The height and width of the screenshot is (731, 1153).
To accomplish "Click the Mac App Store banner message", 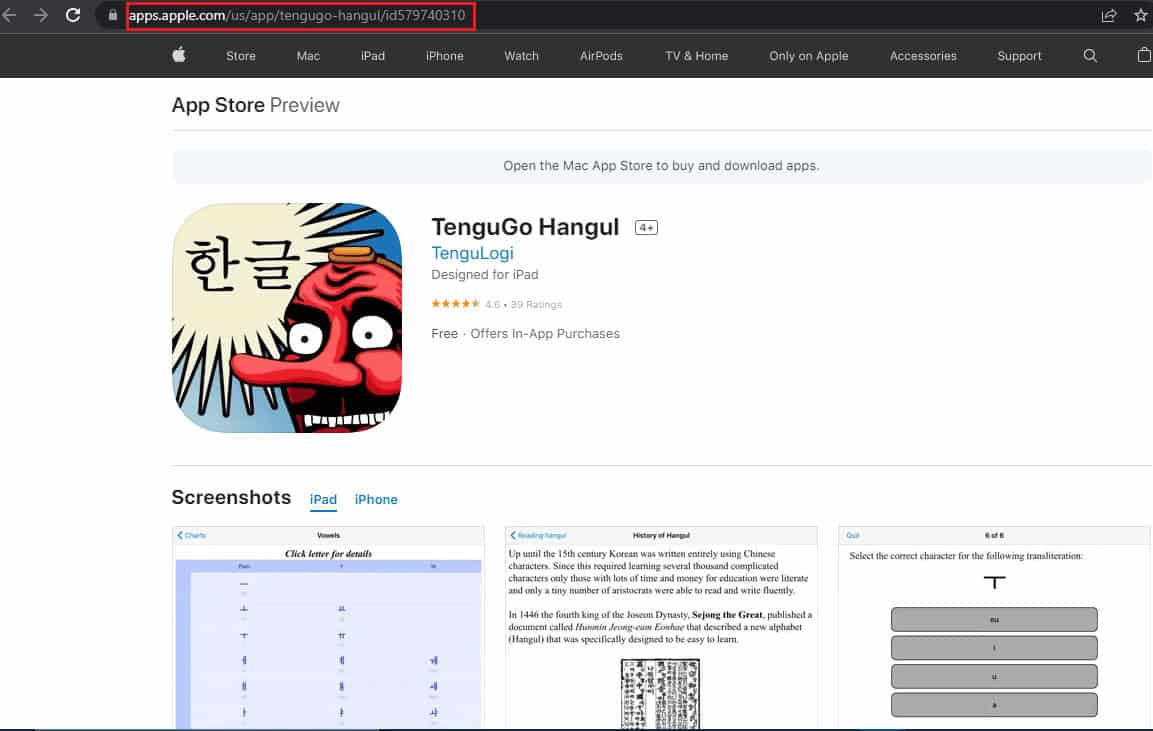I will pyautogui.click(x=661, y=165).
